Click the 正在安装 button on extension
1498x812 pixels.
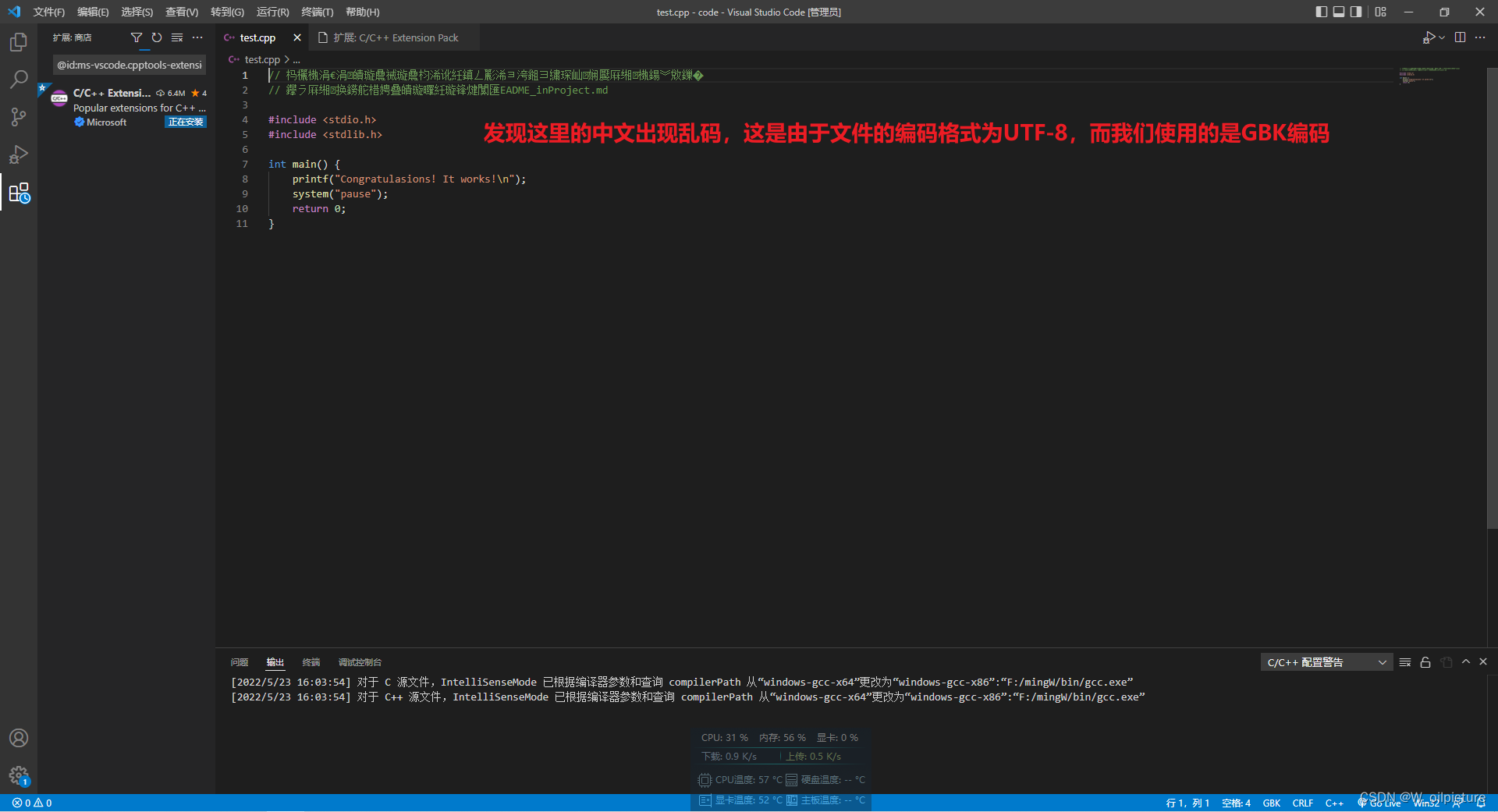click(x=186, y=122)
